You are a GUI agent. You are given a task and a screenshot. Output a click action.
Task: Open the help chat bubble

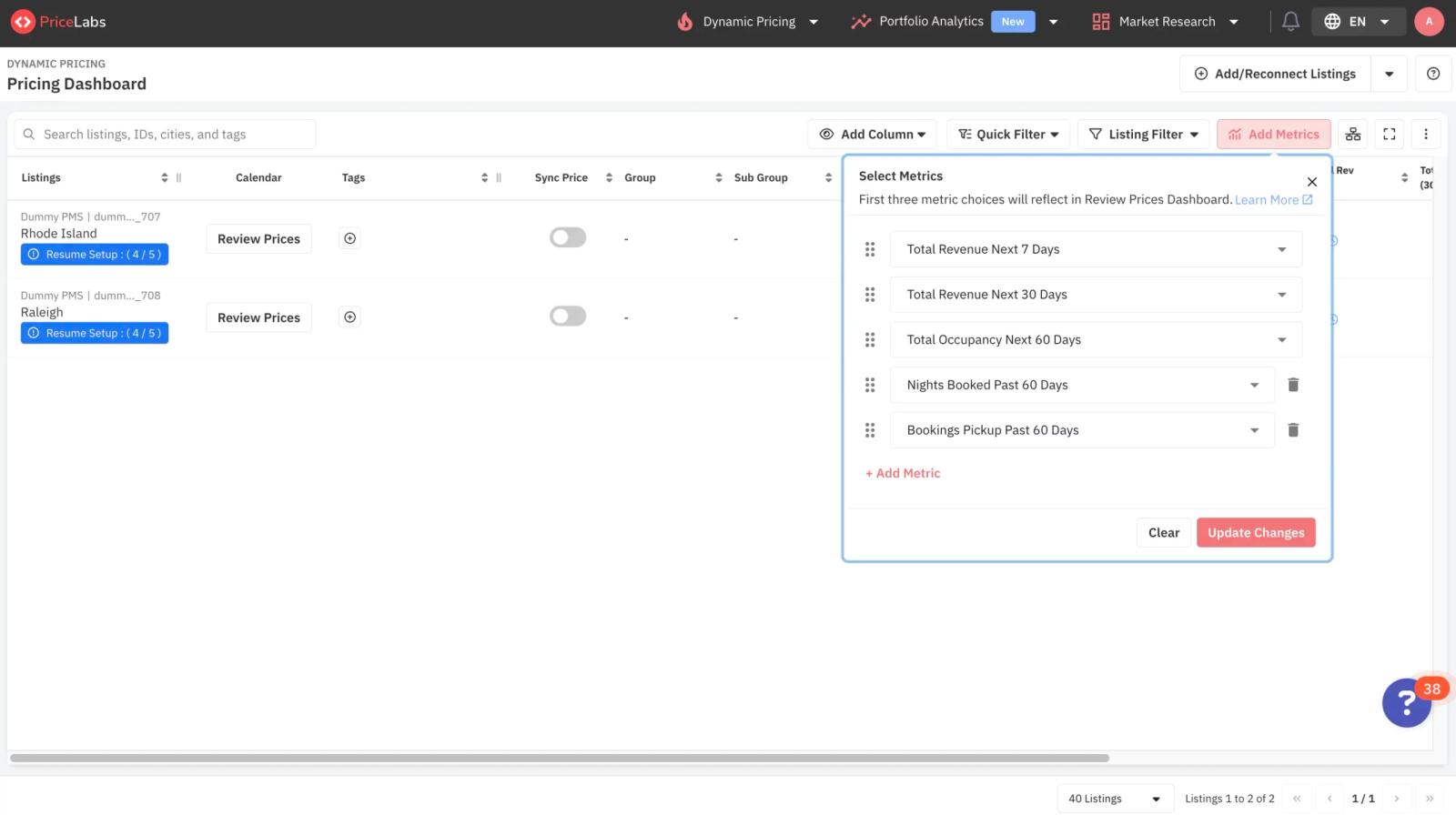point(1407,702)
